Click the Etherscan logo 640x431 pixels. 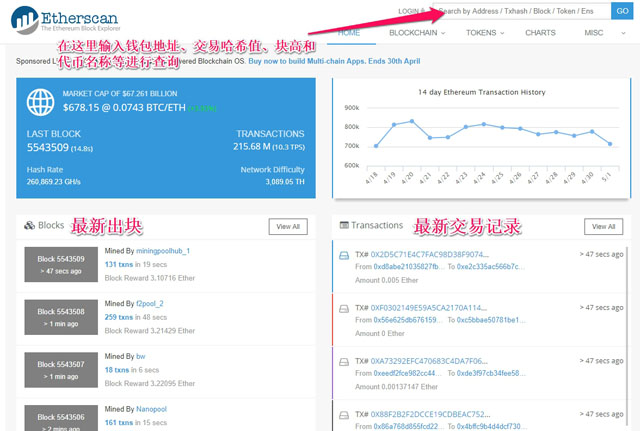coord(65,20)
